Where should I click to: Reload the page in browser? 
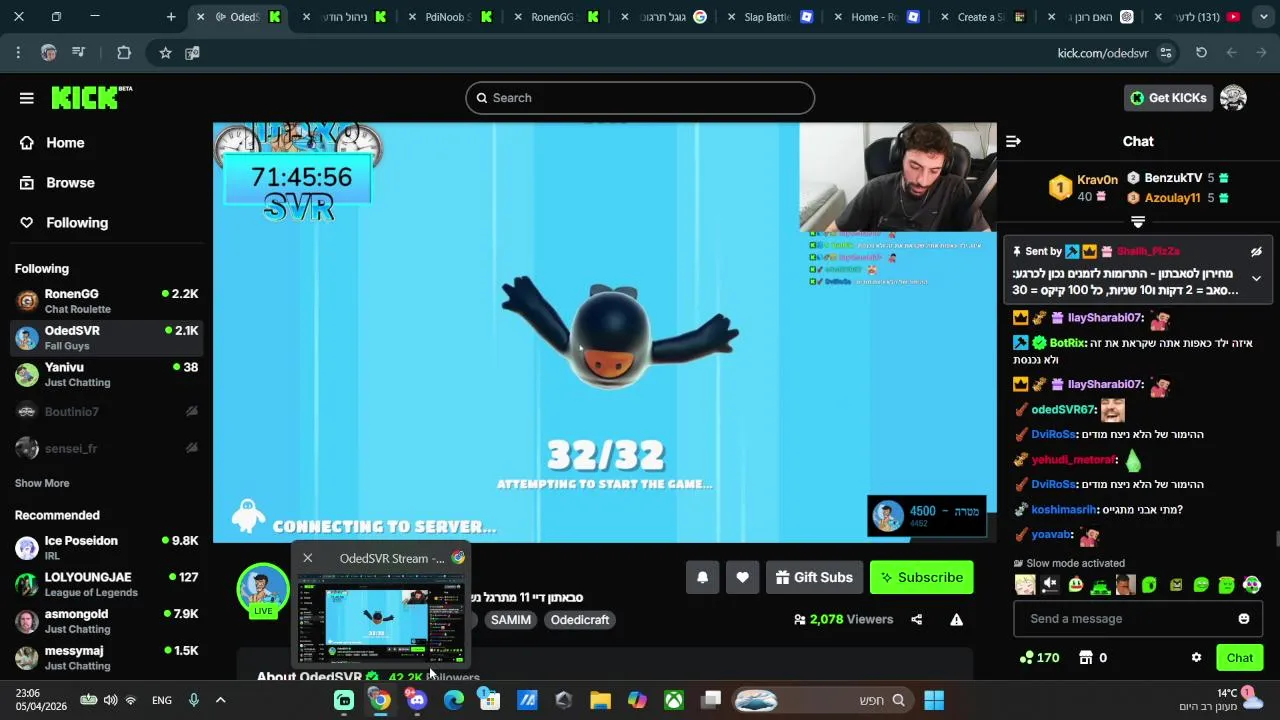click(1201, 53)
